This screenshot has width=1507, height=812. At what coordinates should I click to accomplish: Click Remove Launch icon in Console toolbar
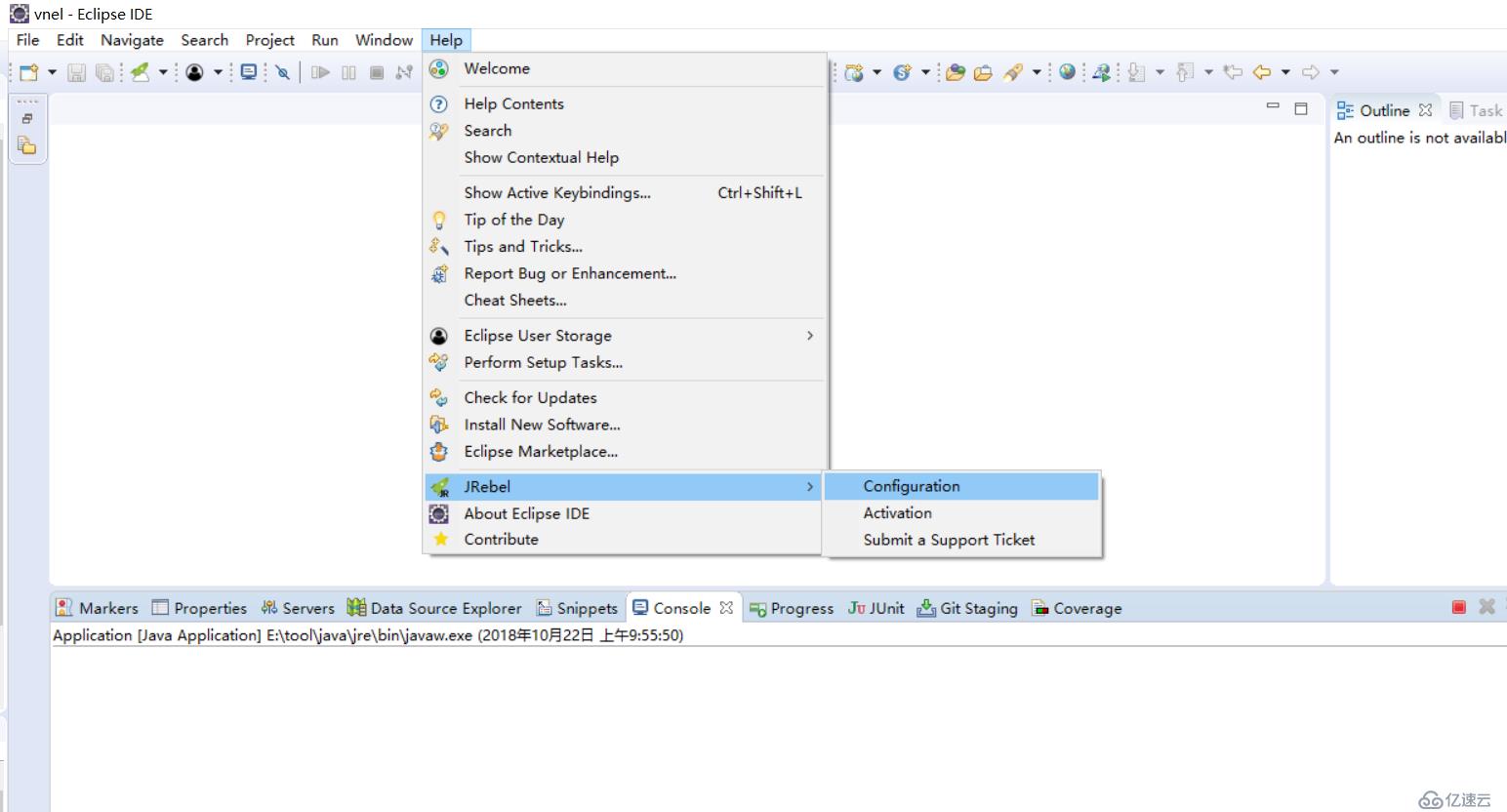point(1487,607)
